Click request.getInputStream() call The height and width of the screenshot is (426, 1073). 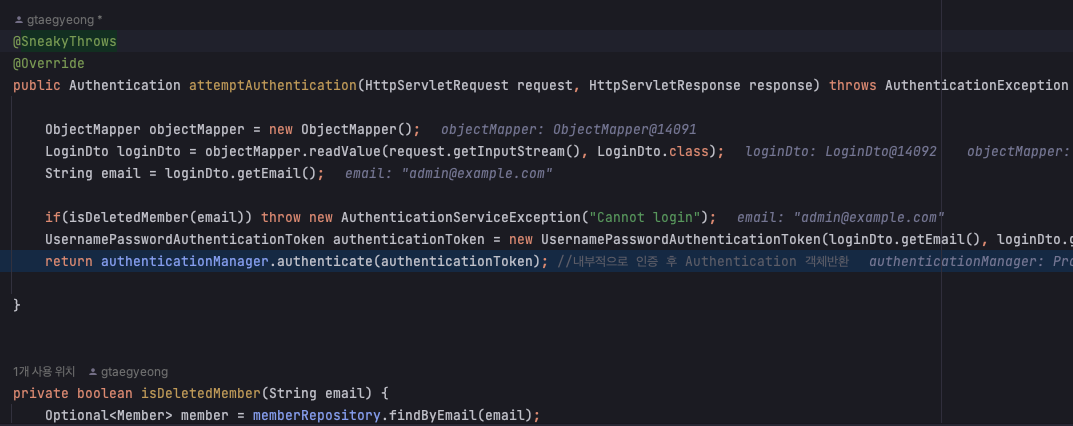485,152
